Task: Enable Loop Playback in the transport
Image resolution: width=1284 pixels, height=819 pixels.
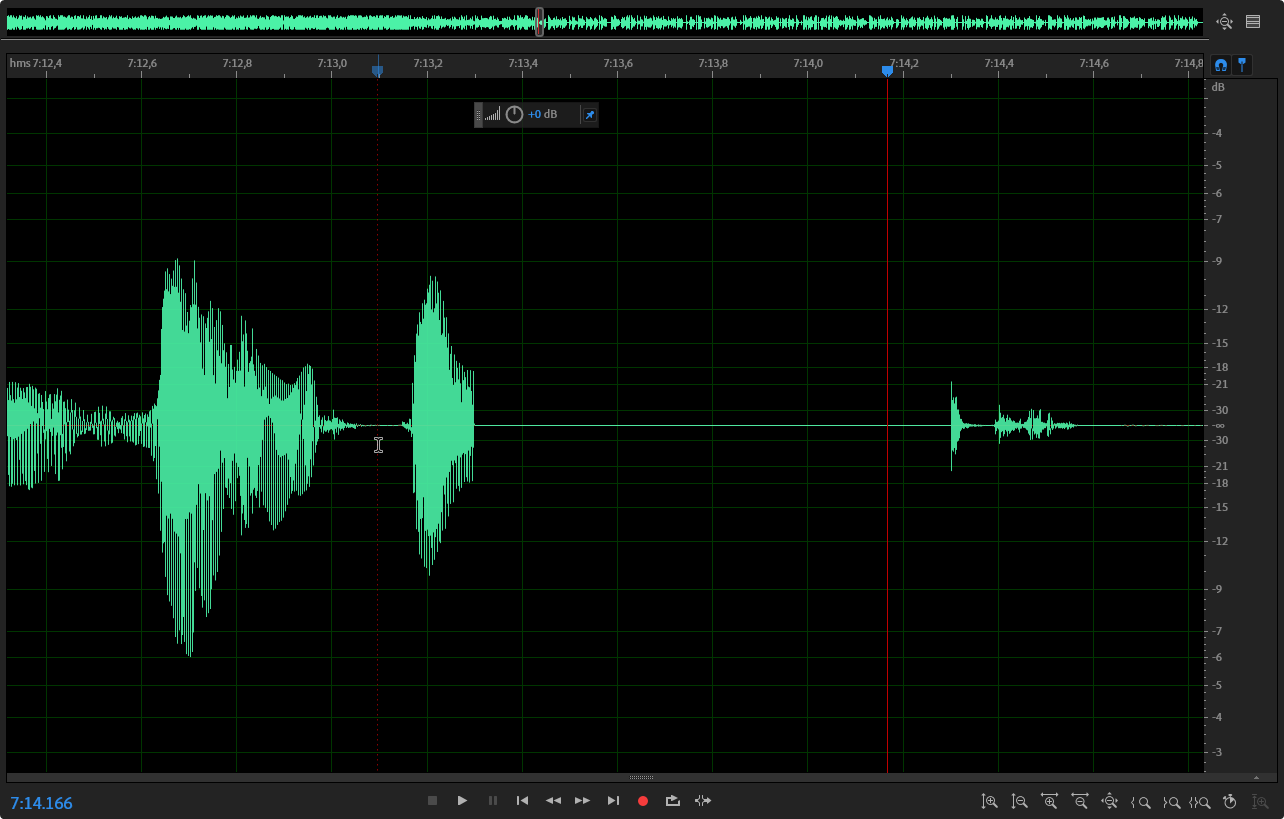Action: [672, 800]
